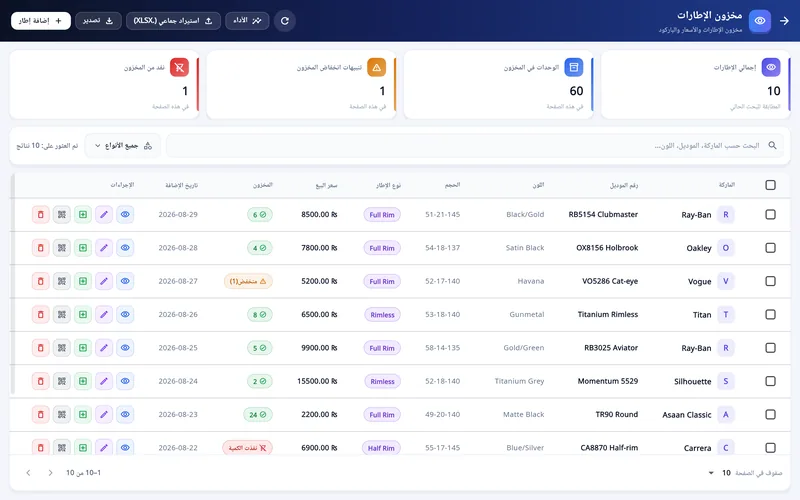Add stock to Momentum 5529 row
The width and height of the screenshot is (800, 500).
83,381
